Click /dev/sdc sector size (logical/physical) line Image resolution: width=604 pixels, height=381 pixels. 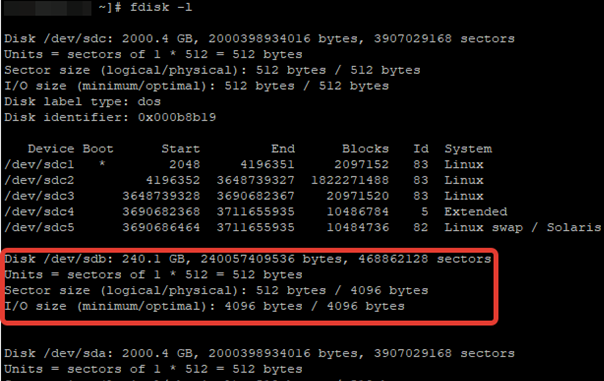pos(212,70)
